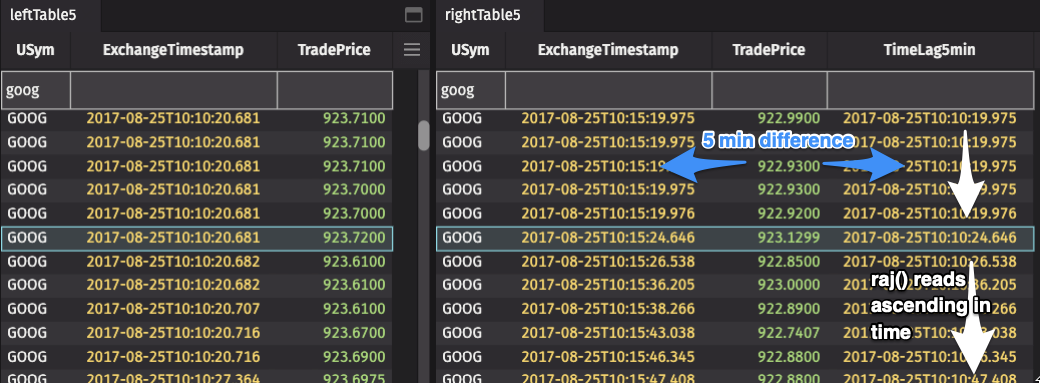Select the 922.8900 price cell in rightTable5
This screenshot has width=1040, height=383.
(789, 309)
